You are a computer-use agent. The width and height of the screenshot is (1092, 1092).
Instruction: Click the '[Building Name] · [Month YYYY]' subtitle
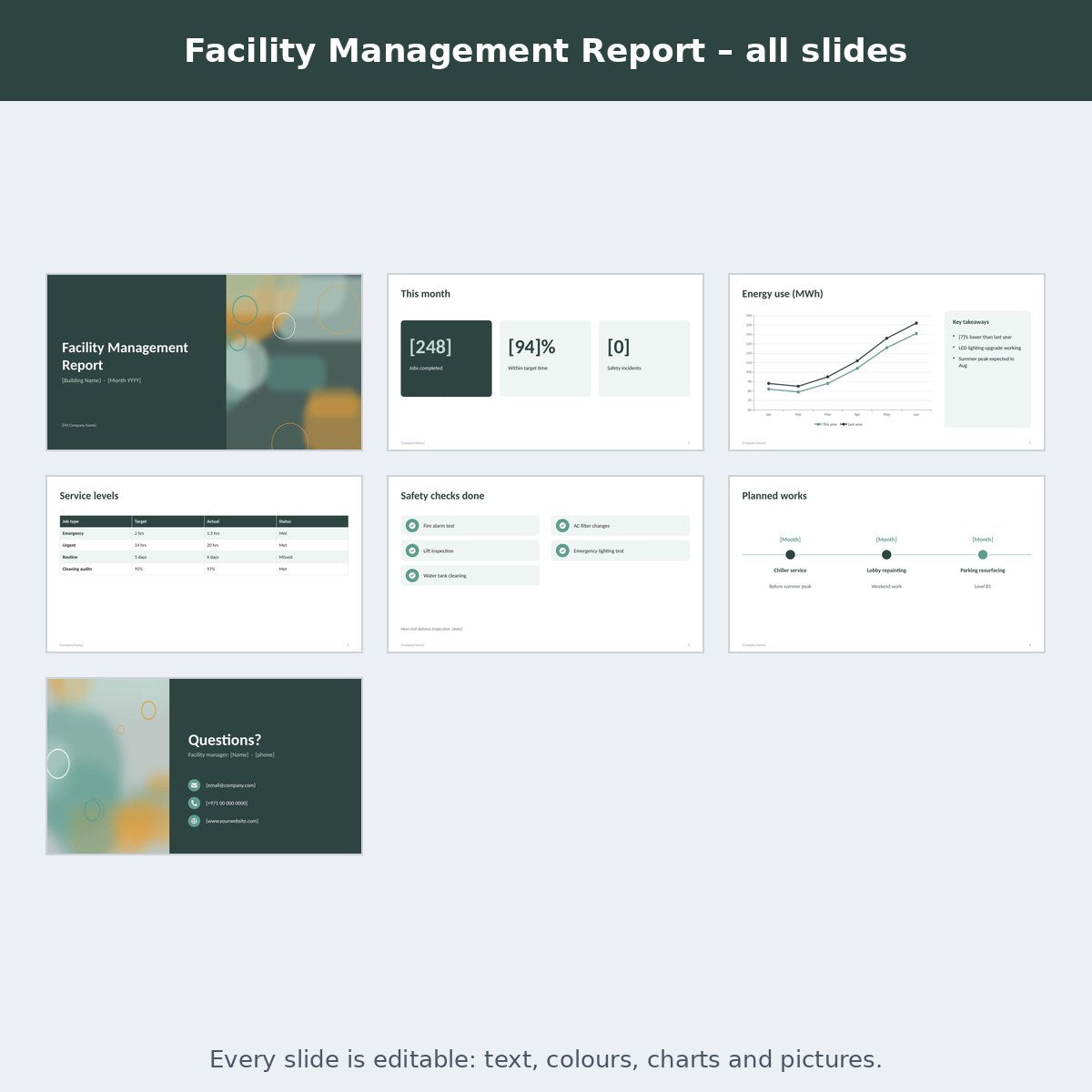point(101,380)
